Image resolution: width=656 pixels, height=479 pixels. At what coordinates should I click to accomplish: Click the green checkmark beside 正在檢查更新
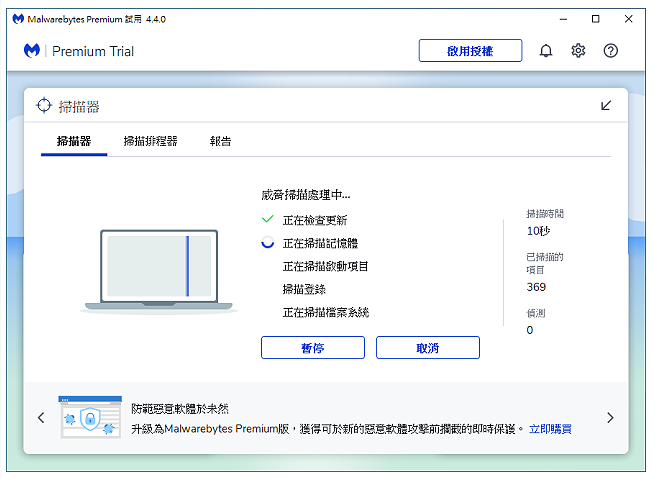pyautogui.click(x=268, y=219)
